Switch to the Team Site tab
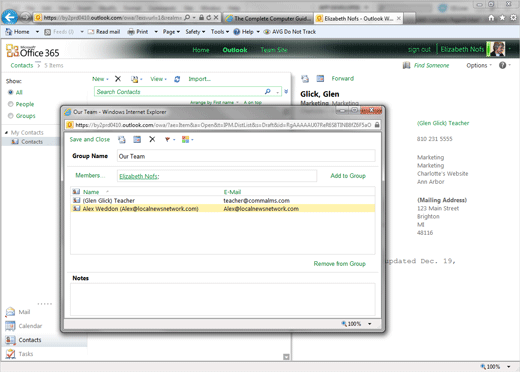Image resolution: width=520 pixels, height=372 pixels. pos(274,50)
